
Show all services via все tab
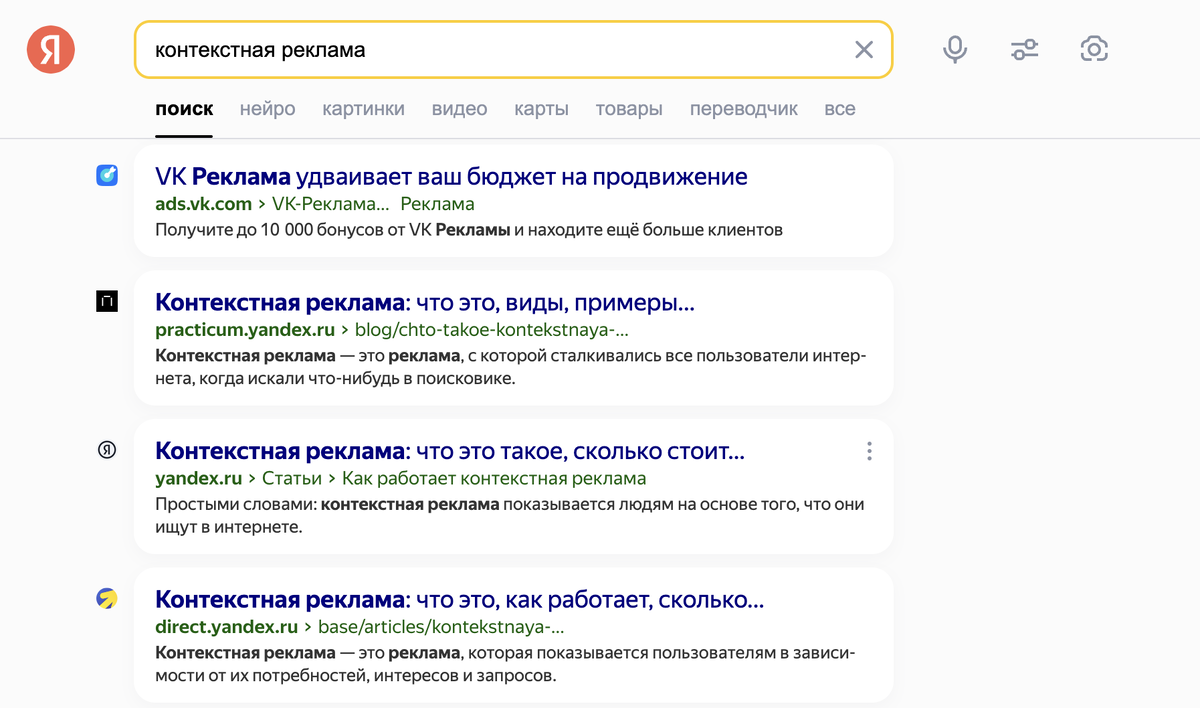tap(840, 109)
